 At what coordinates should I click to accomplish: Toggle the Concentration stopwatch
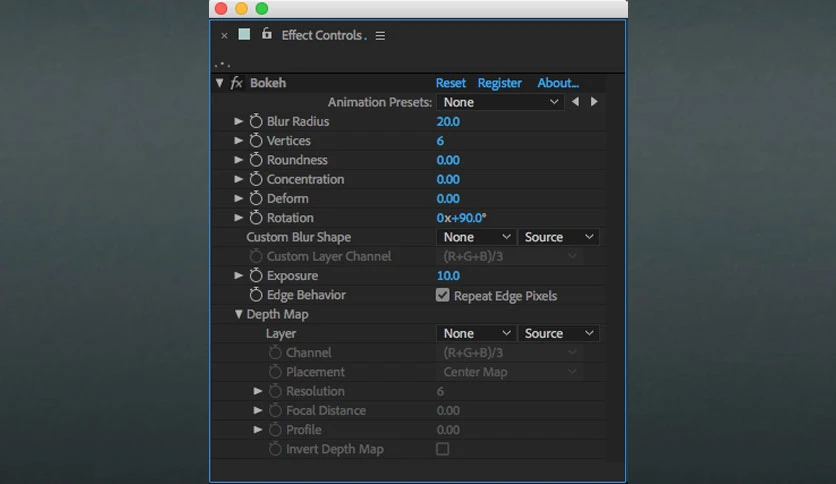pos(256,179)
